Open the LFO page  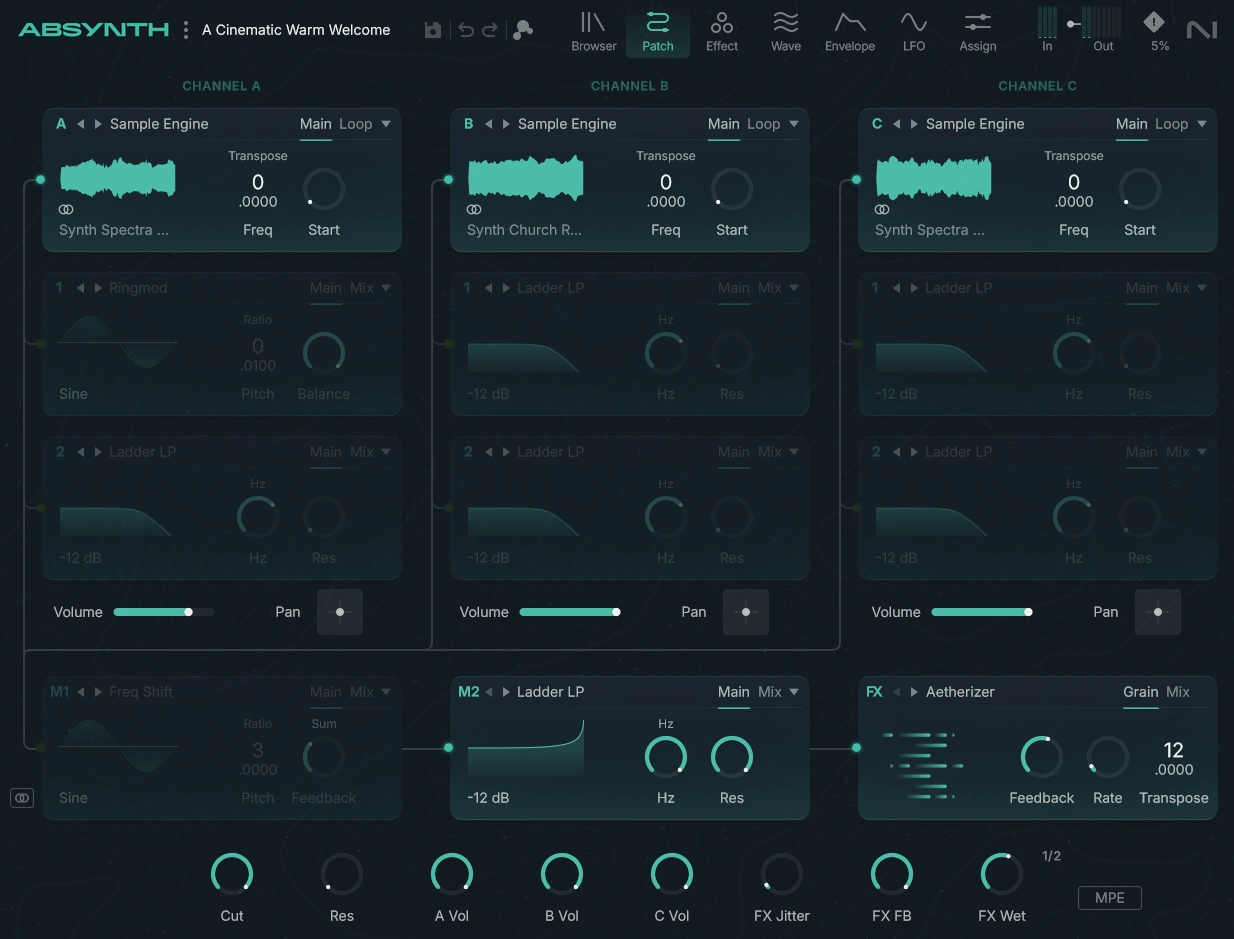pyautogui.click(x=914, y=31)
